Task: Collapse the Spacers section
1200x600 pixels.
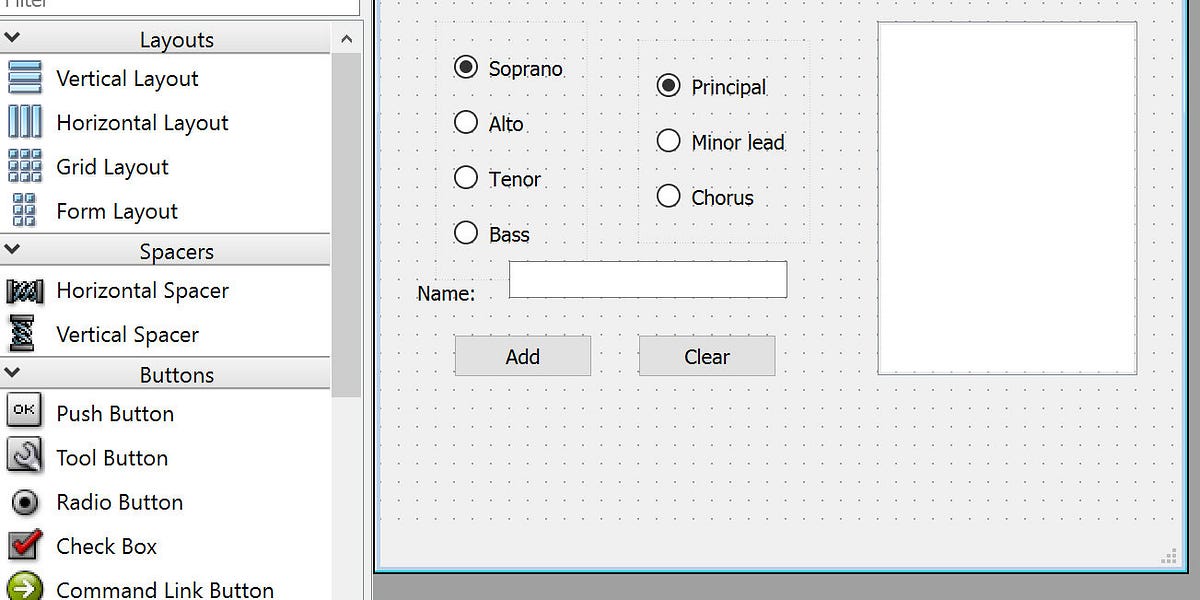Action: pos(12,249)
